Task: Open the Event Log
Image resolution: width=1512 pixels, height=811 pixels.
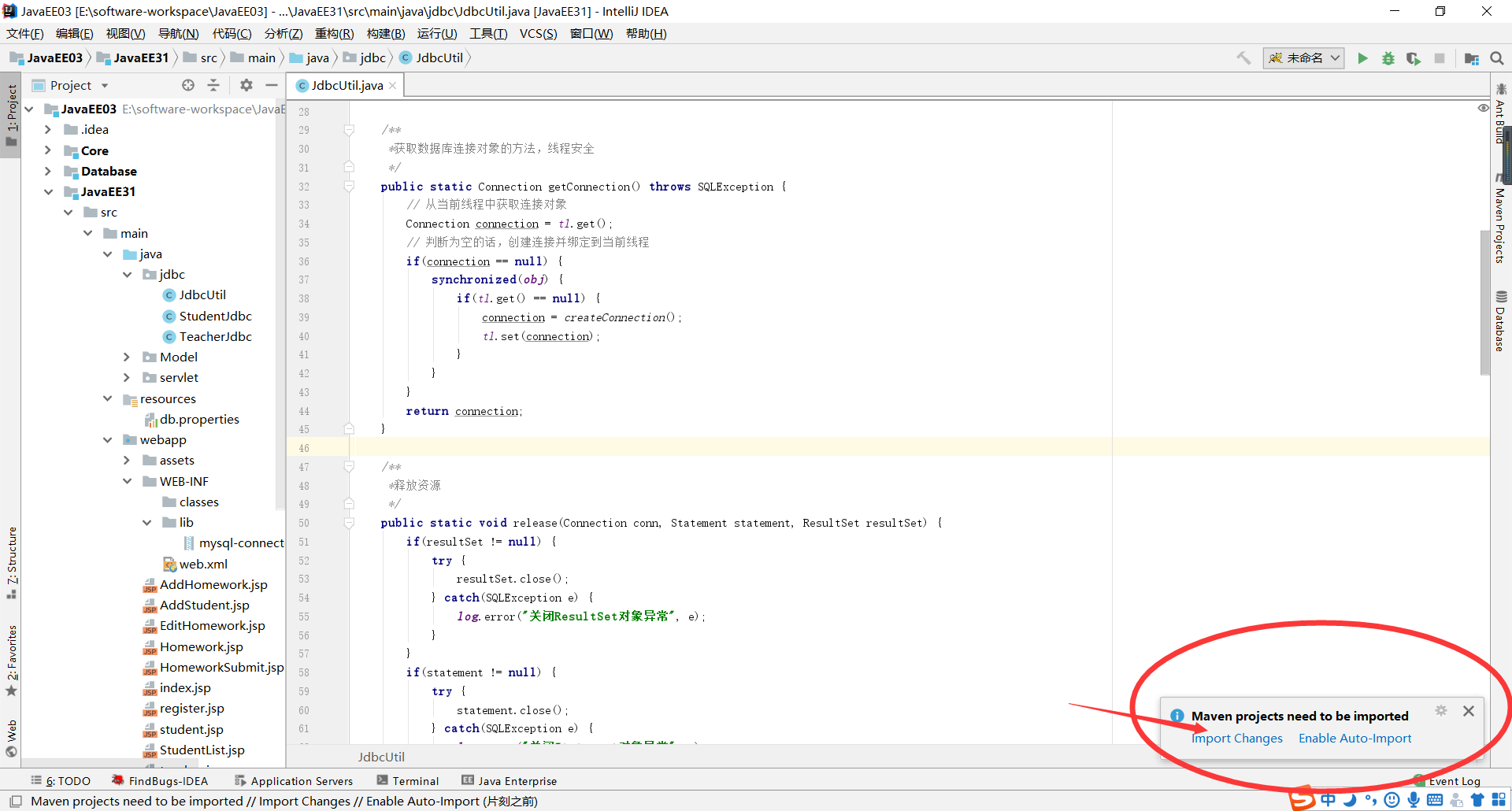Action: pyautogui.click(x=1447, y=781)
